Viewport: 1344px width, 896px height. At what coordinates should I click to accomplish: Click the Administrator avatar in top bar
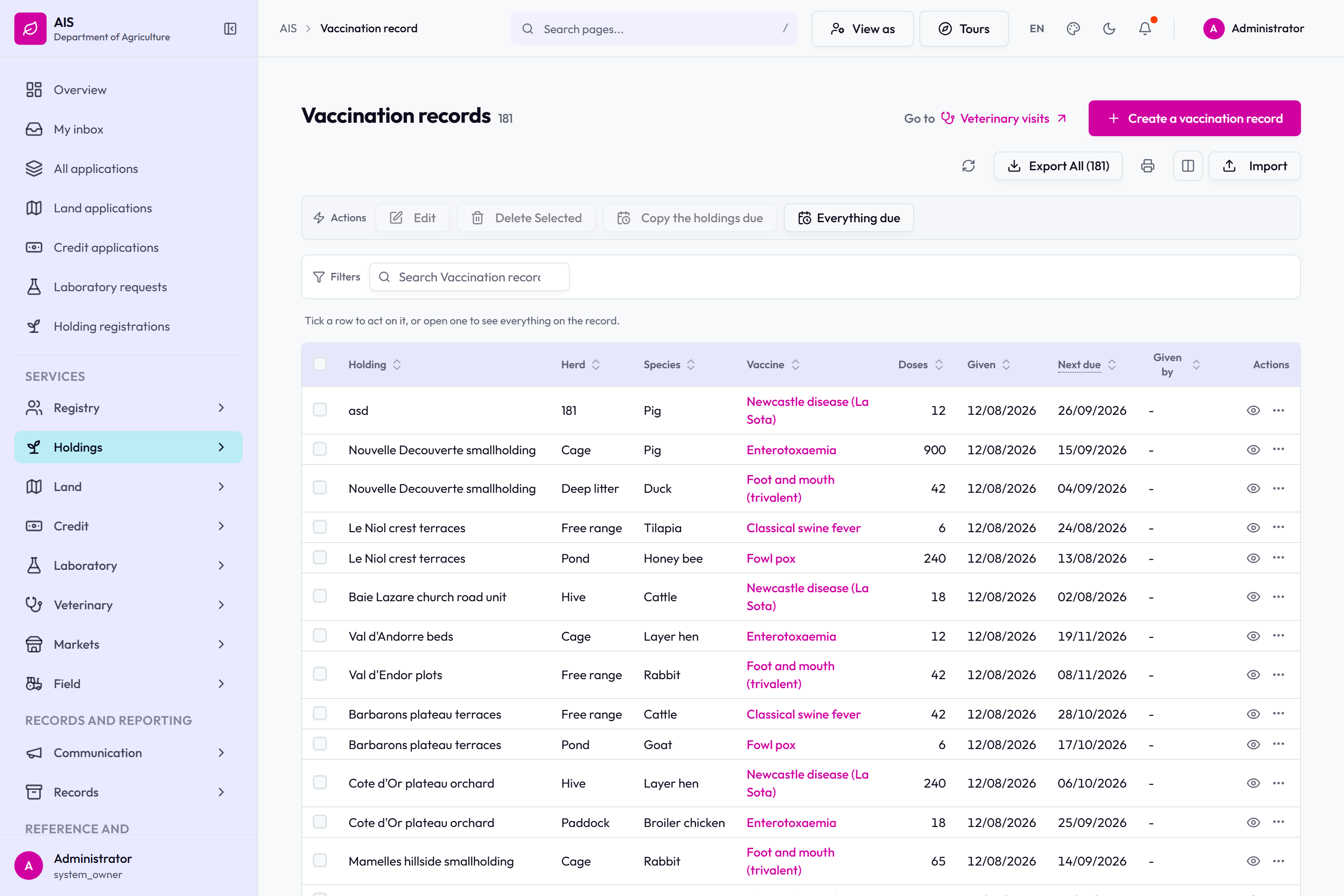(x=1214, y=29)
